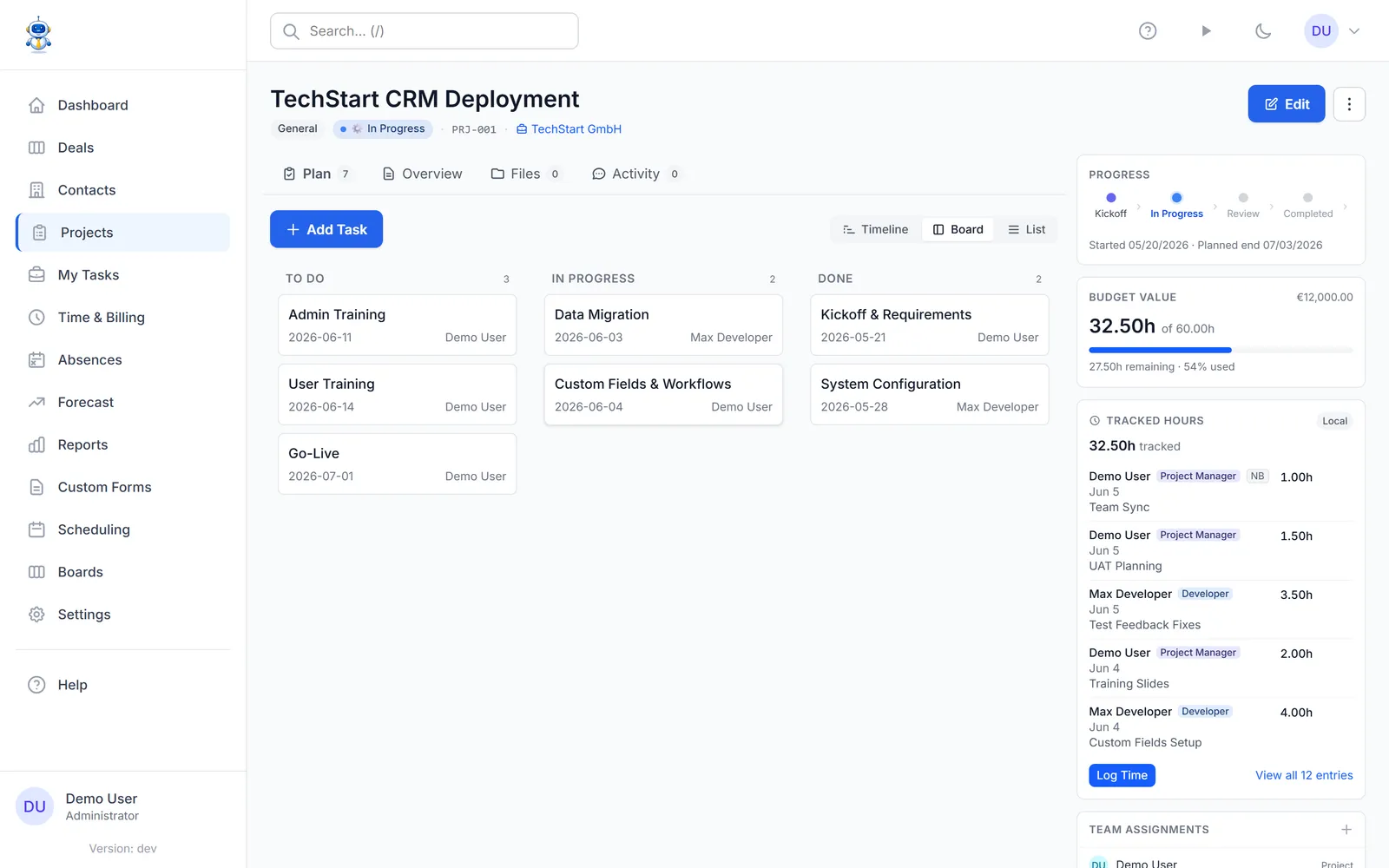This screenshot has width=1389, height=868.
Task: Switch to List view
Action: point(1026,229)
